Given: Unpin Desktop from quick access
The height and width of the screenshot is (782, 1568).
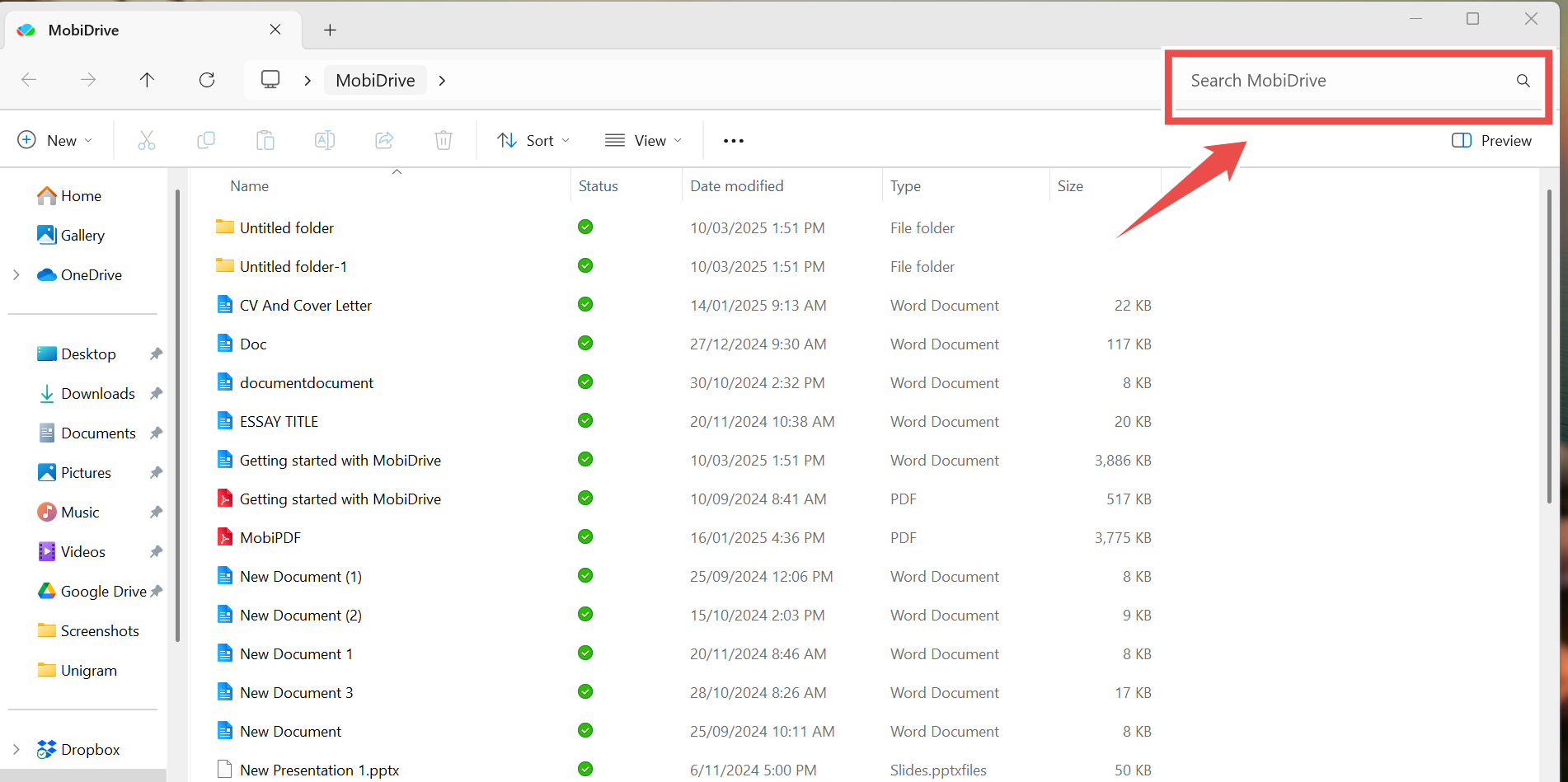Looking at the screenshot, I should pyautogui.click(x=156, y=354).
